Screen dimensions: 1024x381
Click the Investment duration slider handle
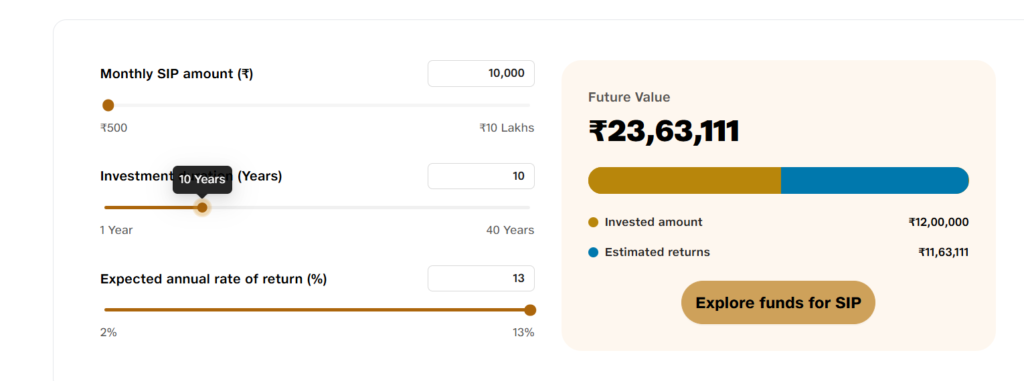pyautogui.click(x=202, y=207)
